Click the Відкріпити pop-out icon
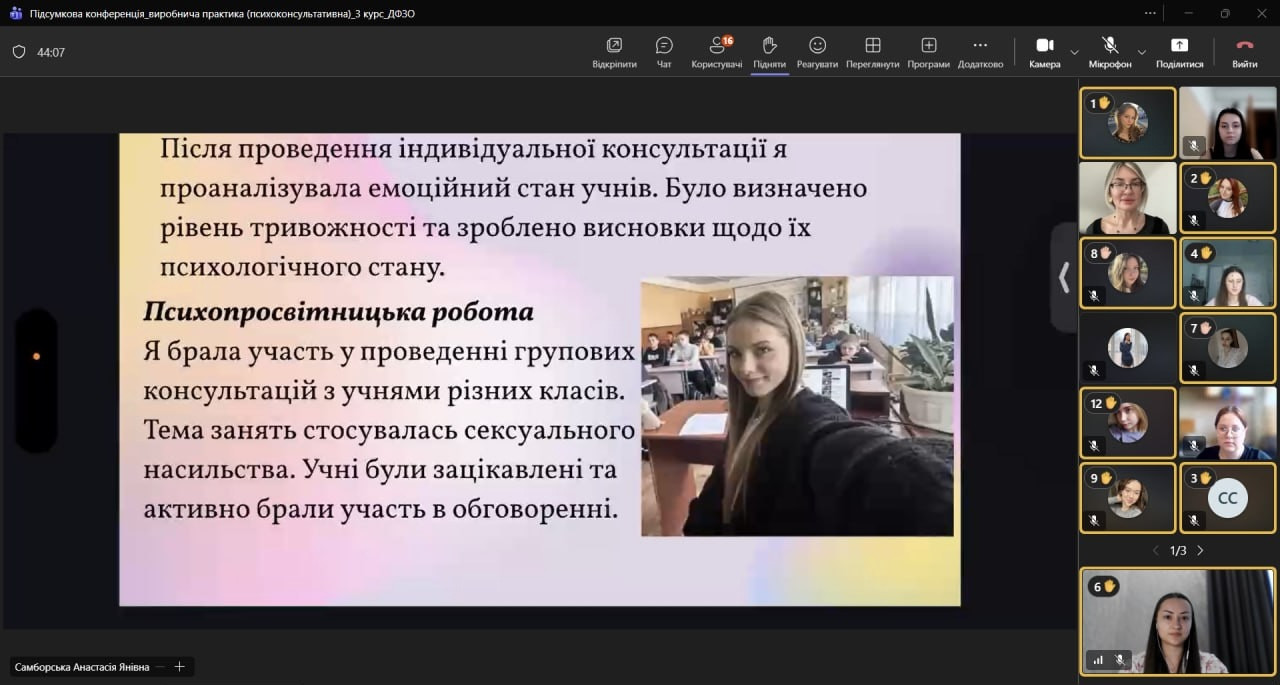 click(614, 52)
